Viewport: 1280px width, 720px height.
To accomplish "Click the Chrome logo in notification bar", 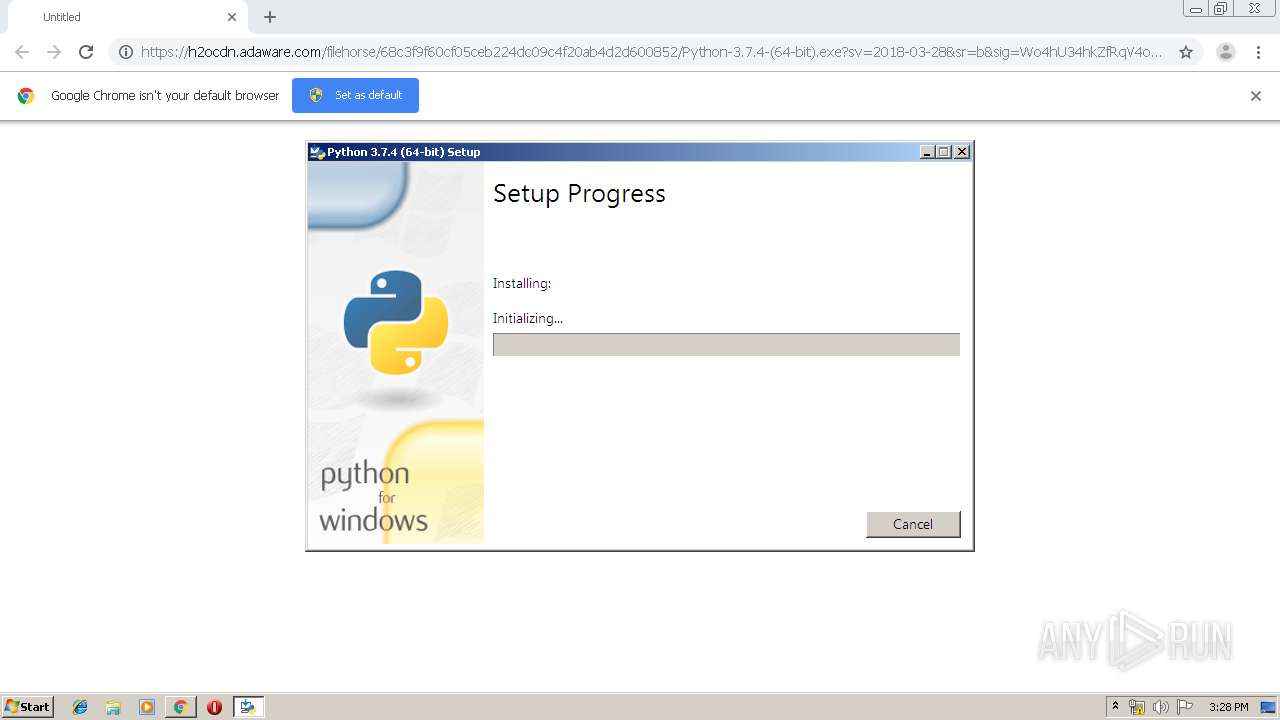I will 26,96.
